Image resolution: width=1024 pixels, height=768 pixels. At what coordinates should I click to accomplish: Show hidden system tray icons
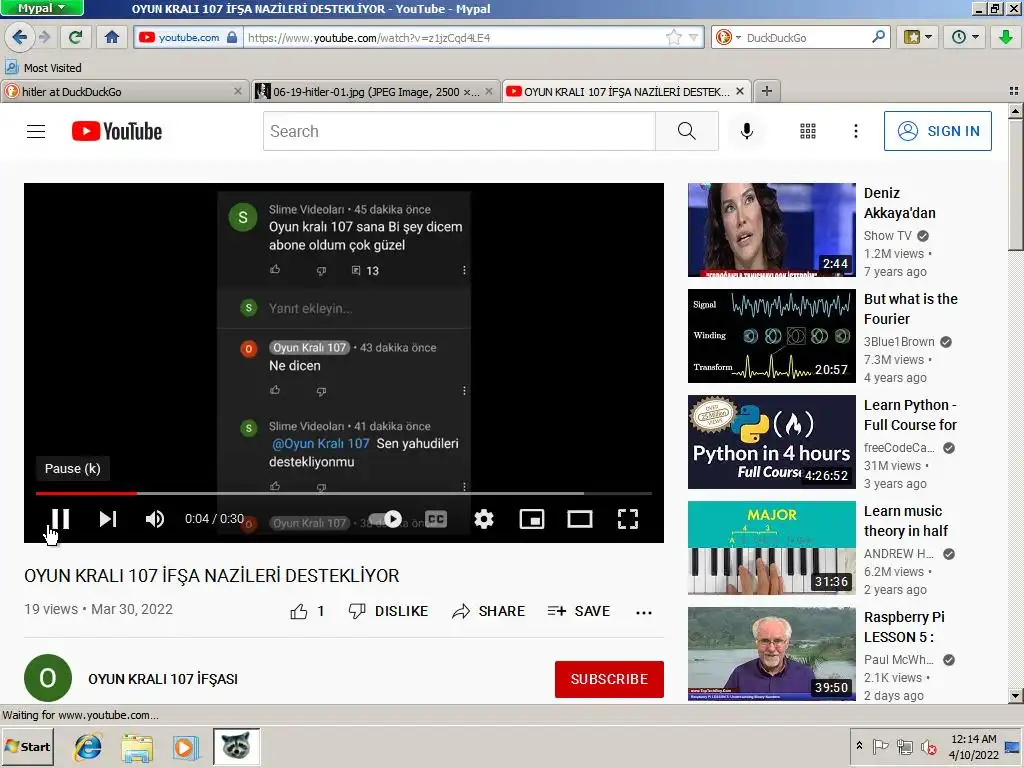click(859, 746)
